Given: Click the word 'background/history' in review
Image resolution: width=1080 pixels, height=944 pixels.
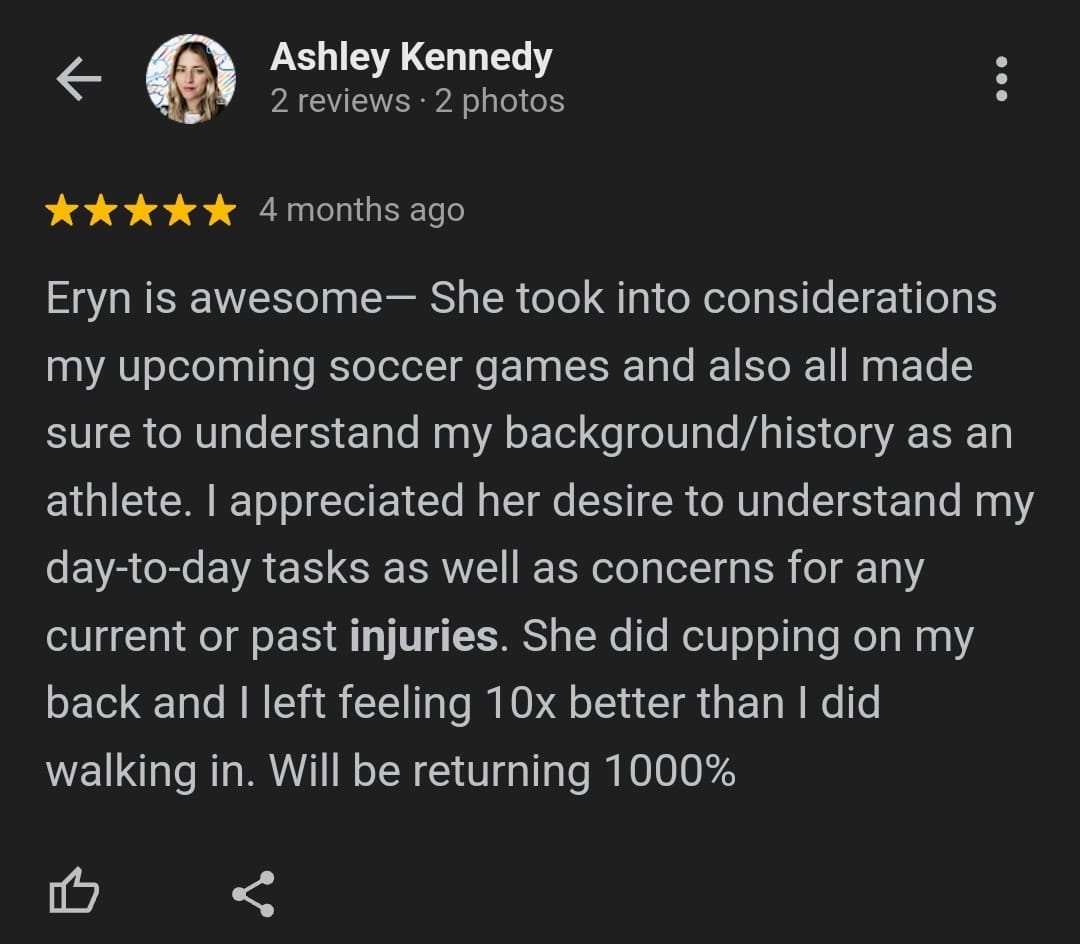Looking at the screenshot, I should (x=699, y=433).
